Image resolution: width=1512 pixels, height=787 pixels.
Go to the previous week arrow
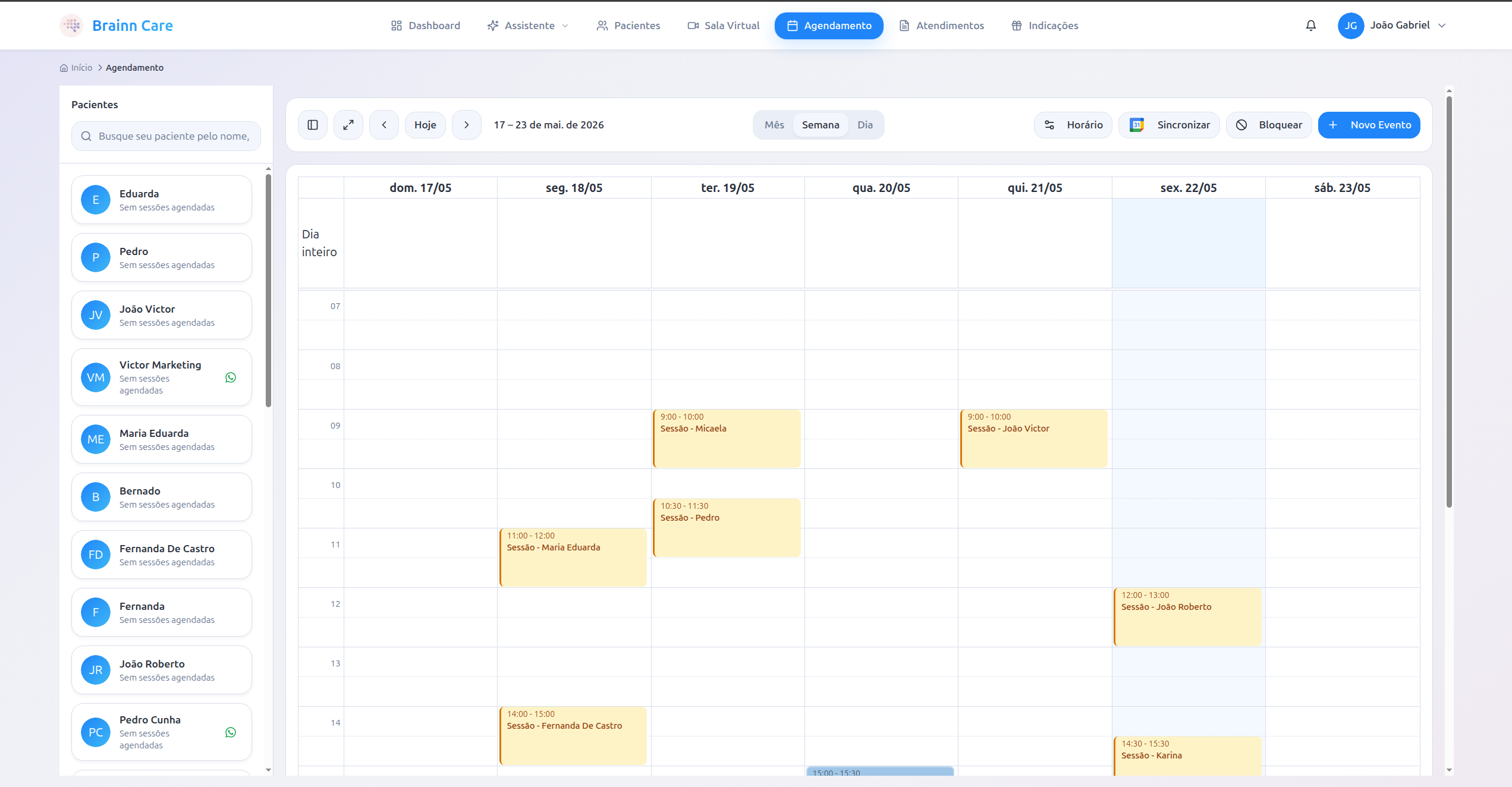click(384, 125)
